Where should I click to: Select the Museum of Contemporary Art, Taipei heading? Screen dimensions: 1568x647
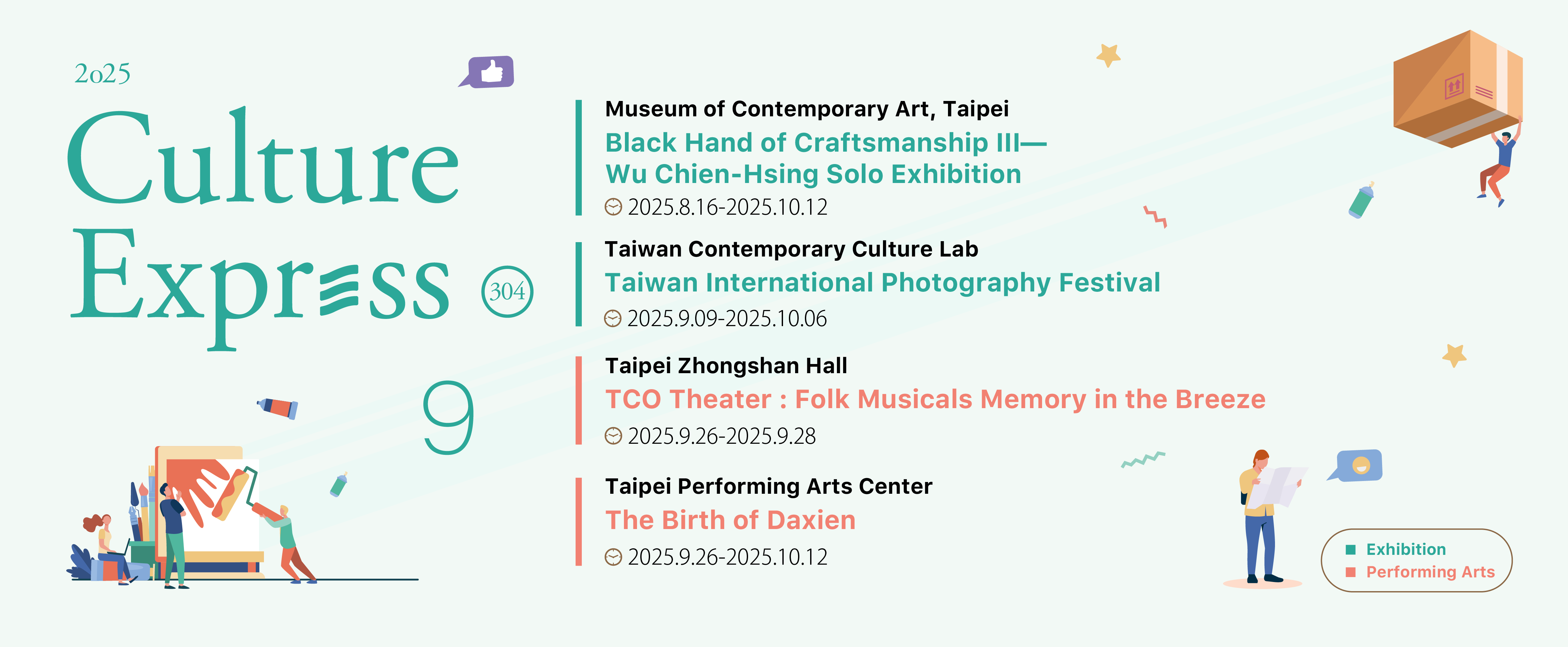807,109
